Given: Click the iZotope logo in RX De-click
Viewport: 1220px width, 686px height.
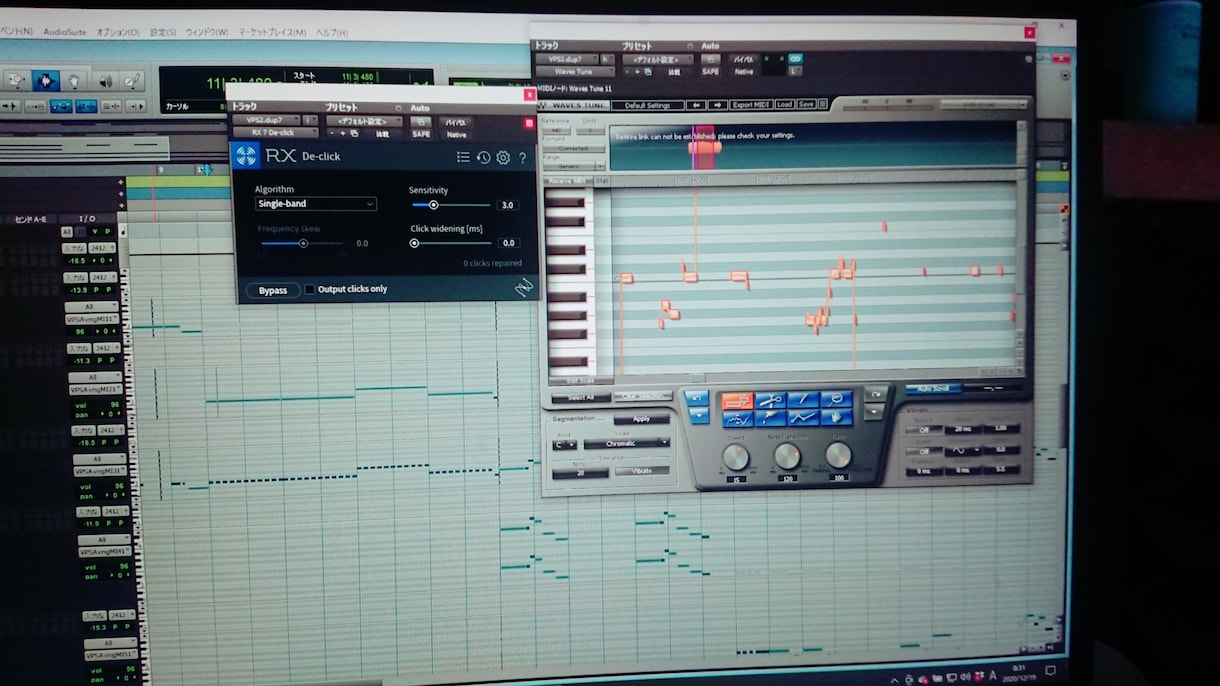Looking at the screenshot, I should tap(246, 155).
